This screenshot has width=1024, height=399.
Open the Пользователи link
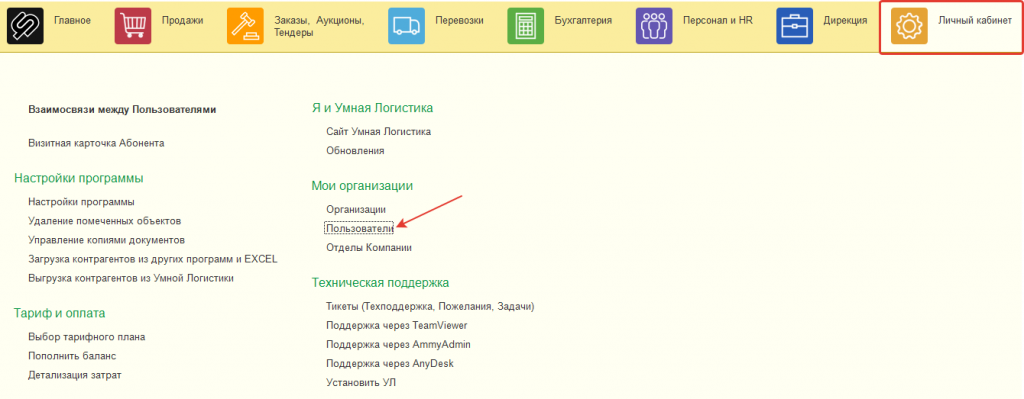click(359, 228)
